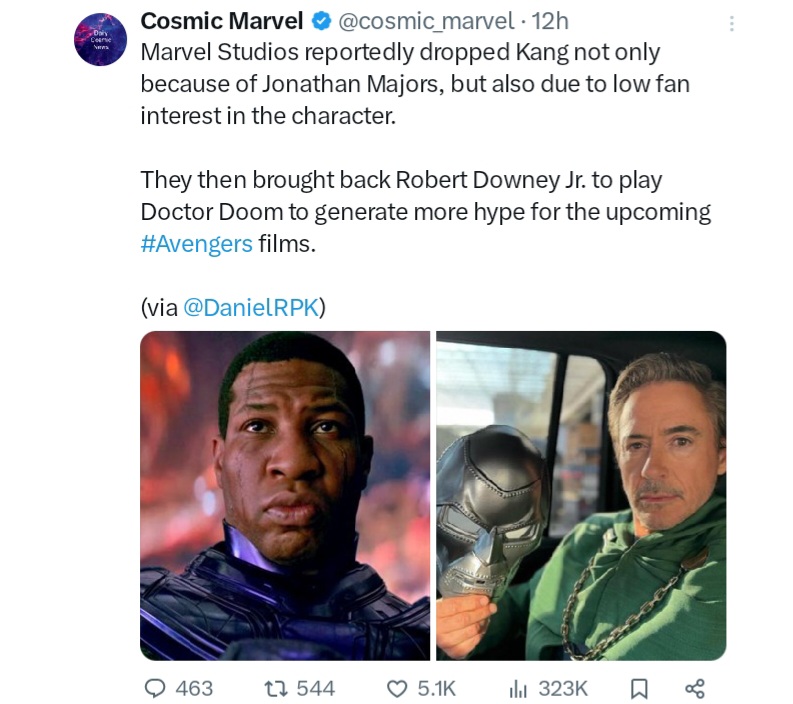Open the #Avengers hashtag link
Viewport: 793px width, 704px height.
pos(196,243)
